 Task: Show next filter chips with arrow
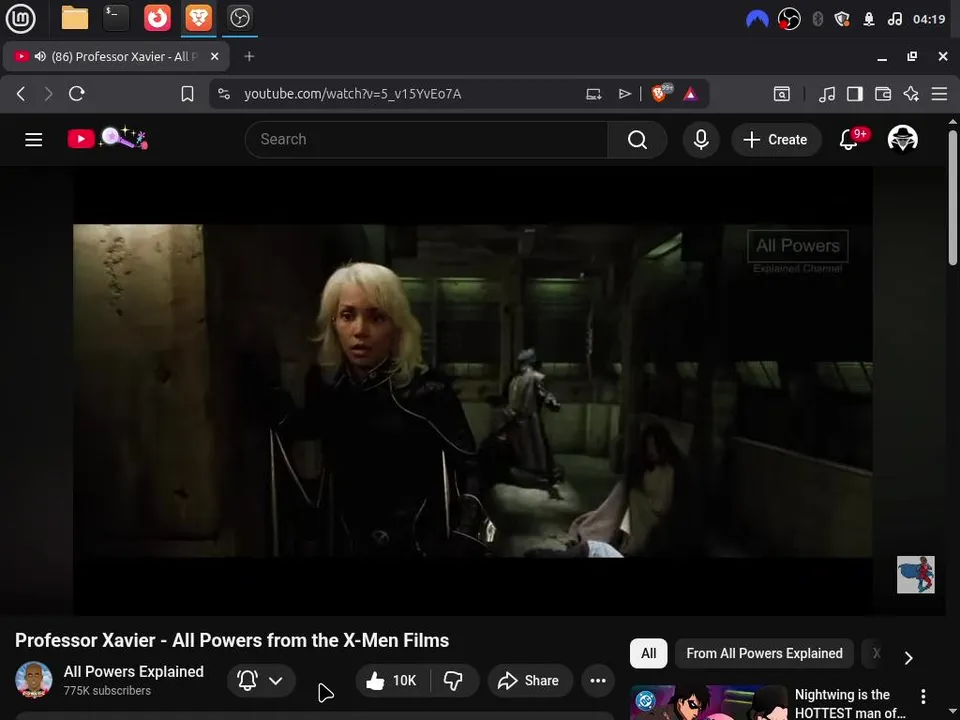(x=909, y=657)
